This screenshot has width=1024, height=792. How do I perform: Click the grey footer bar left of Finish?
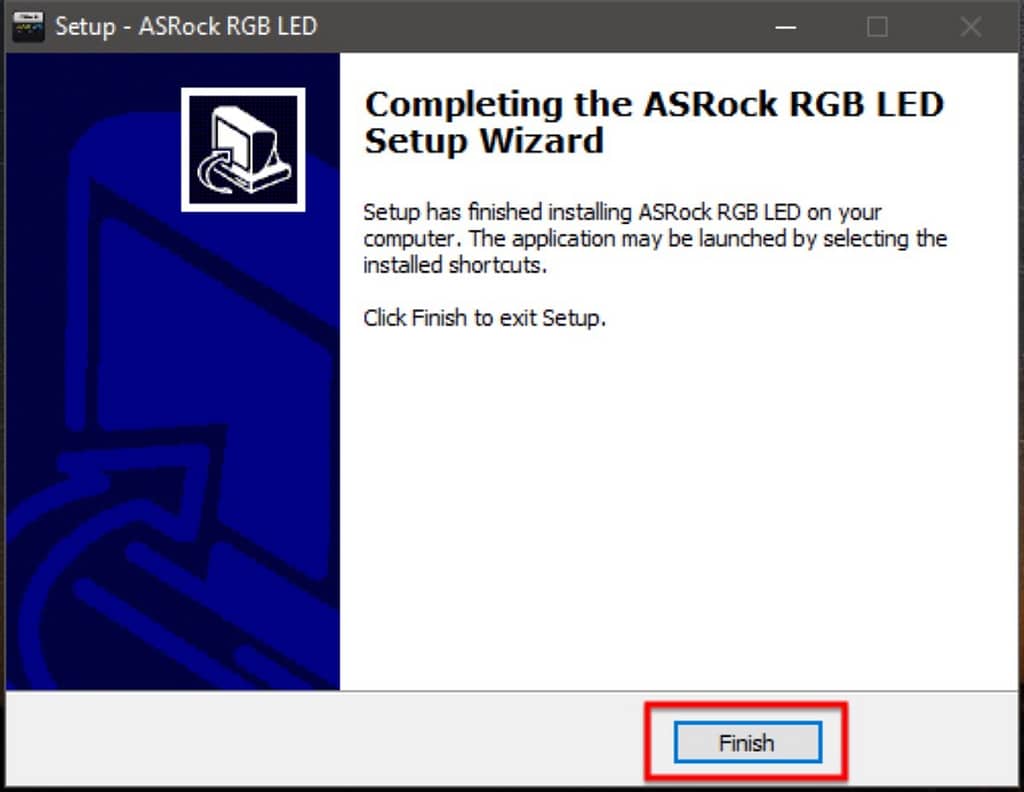pyautogui.click(x=327, y=739)
